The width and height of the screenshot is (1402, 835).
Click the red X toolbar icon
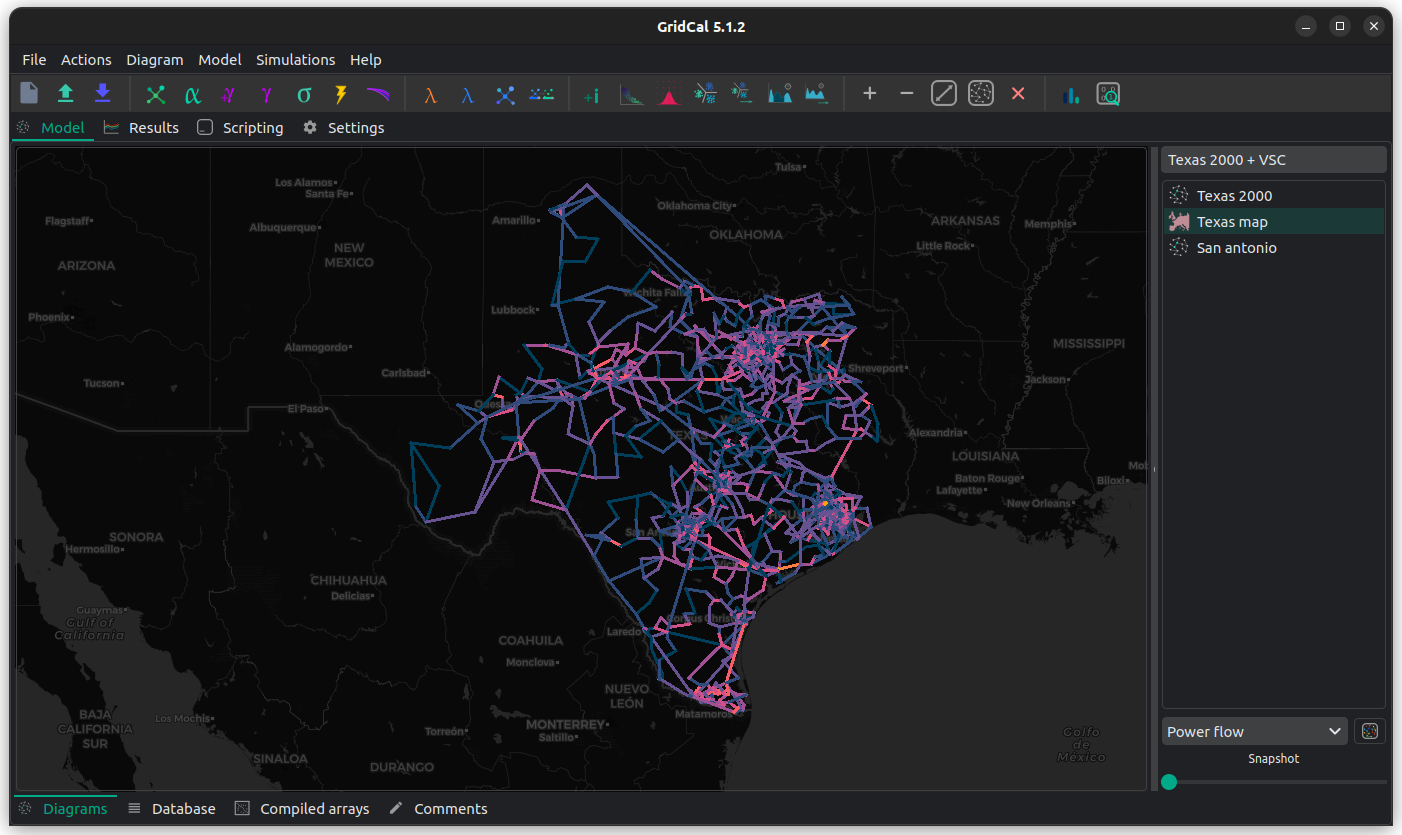click(x=1018, y=94)
